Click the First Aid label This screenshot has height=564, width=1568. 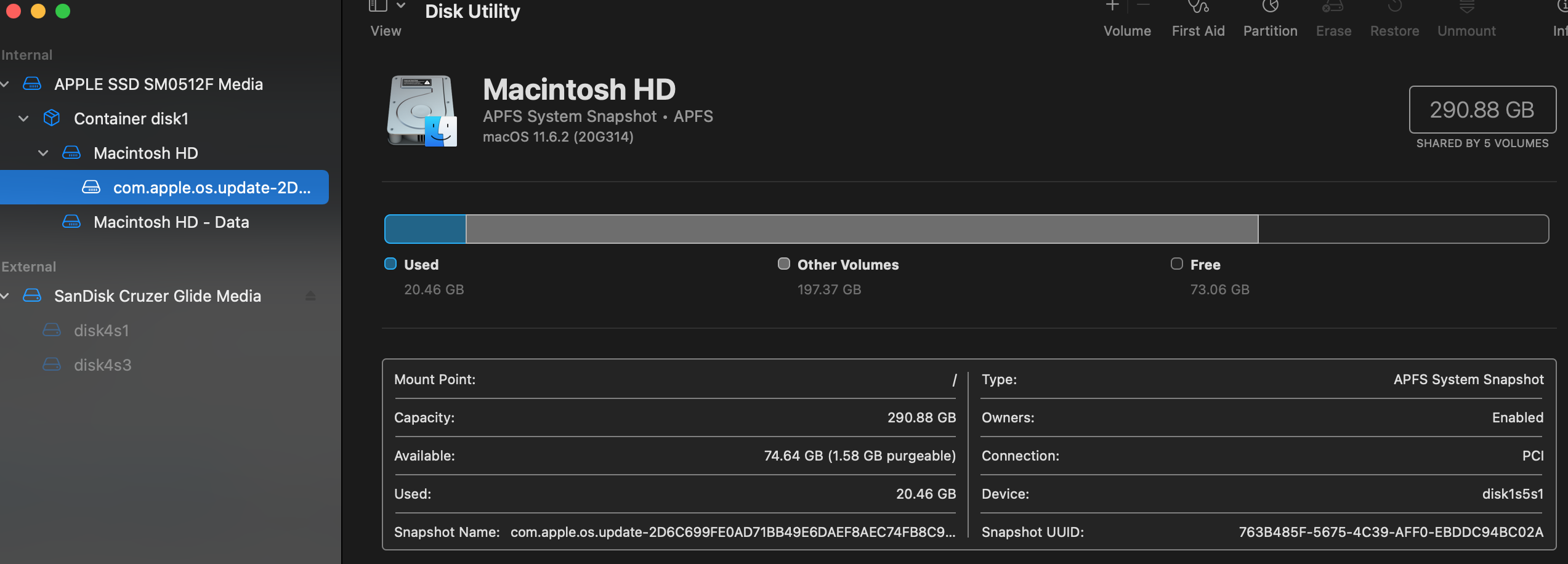click(x=1198, y=31)
